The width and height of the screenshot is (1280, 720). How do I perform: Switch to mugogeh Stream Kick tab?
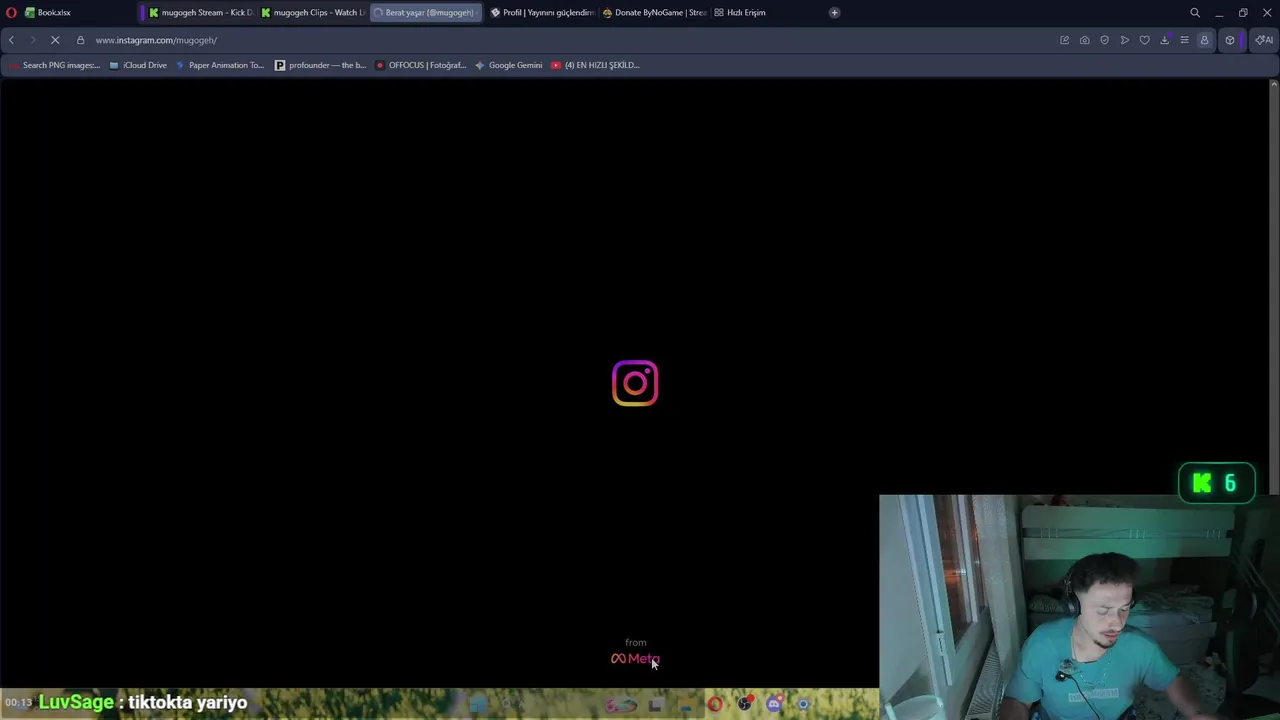201,13
